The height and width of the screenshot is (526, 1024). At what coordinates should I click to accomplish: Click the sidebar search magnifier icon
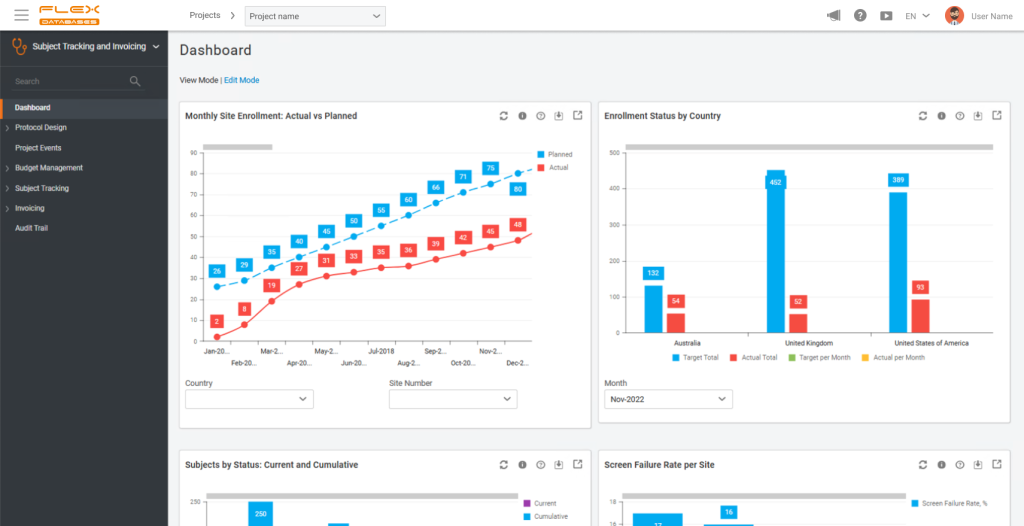click(x=135, y=81)
